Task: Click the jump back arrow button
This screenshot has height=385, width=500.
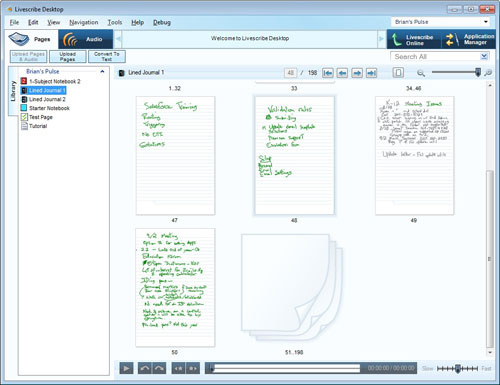Action: pos(145,368)
